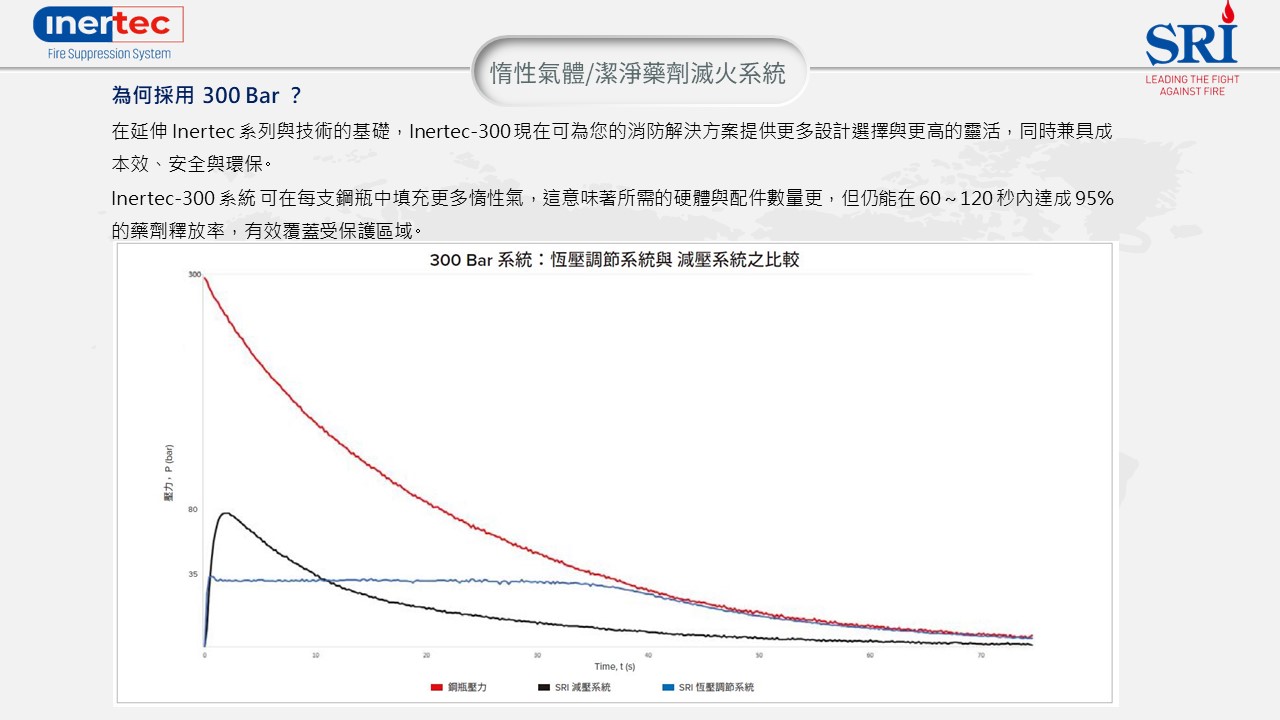Click the 35 label on the y-axis
1280x720 pixels.
point(193,574)
